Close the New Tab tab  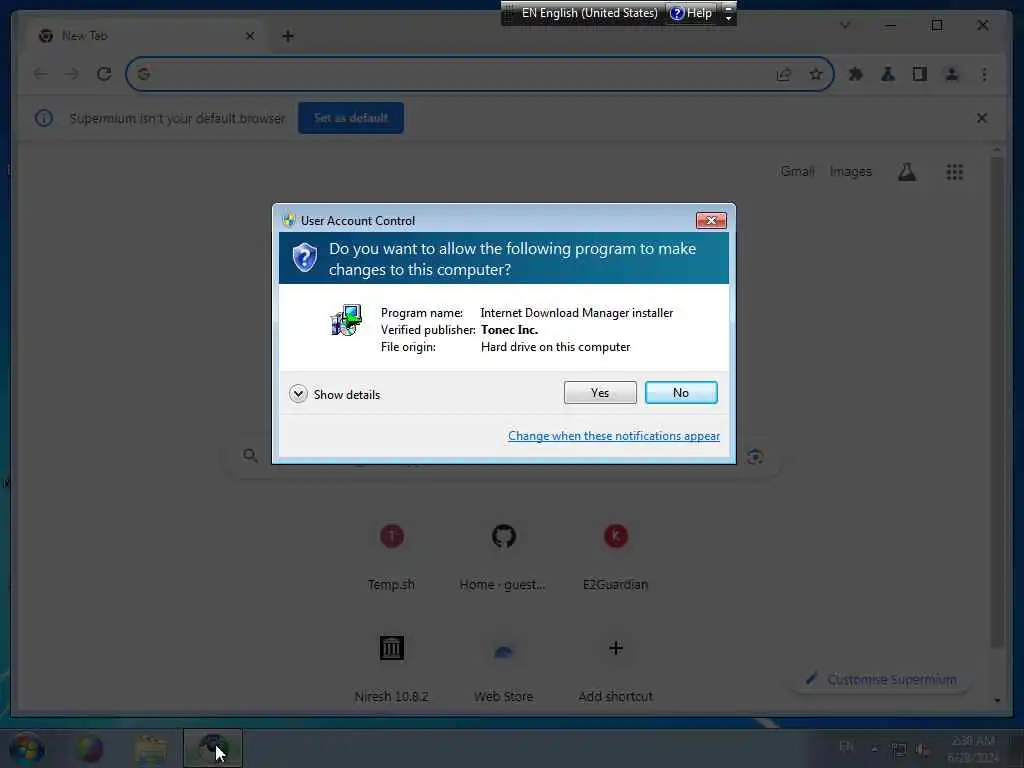[x=249, y=36]
